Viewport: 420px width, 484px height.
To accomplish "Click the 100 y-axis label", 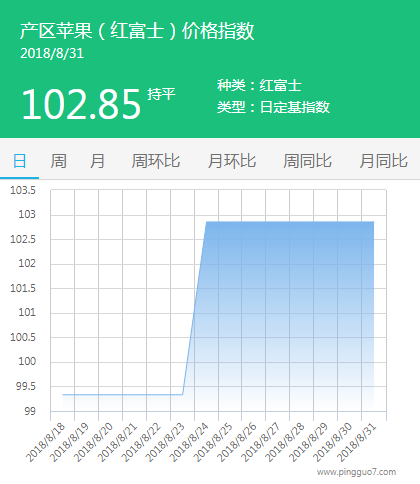I will (27, 361).
